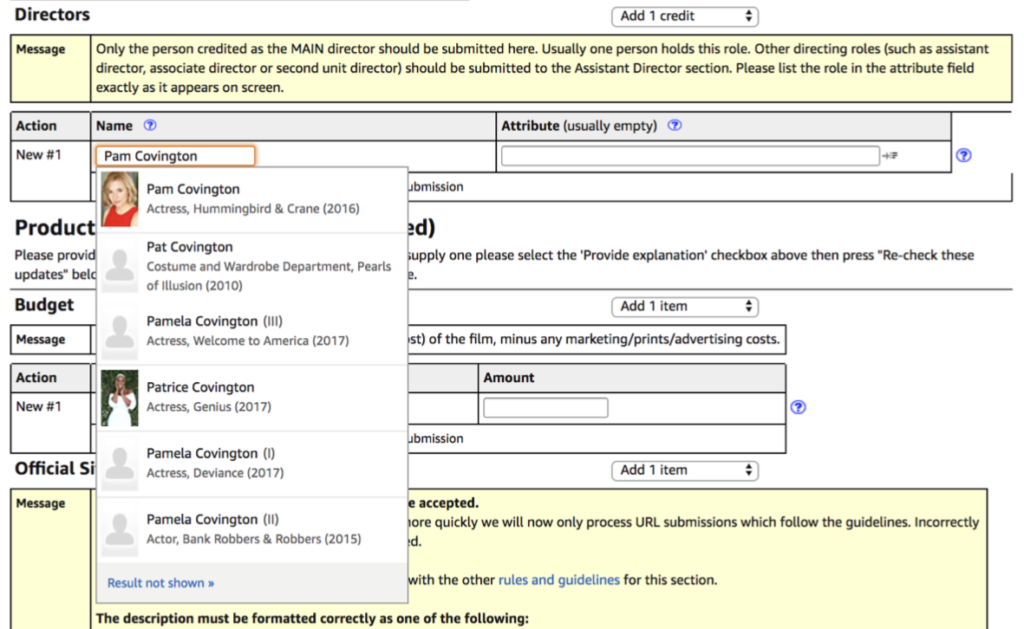Click the Directors section heading
The height and width of the screenshot is (629, 1024).
52,14
